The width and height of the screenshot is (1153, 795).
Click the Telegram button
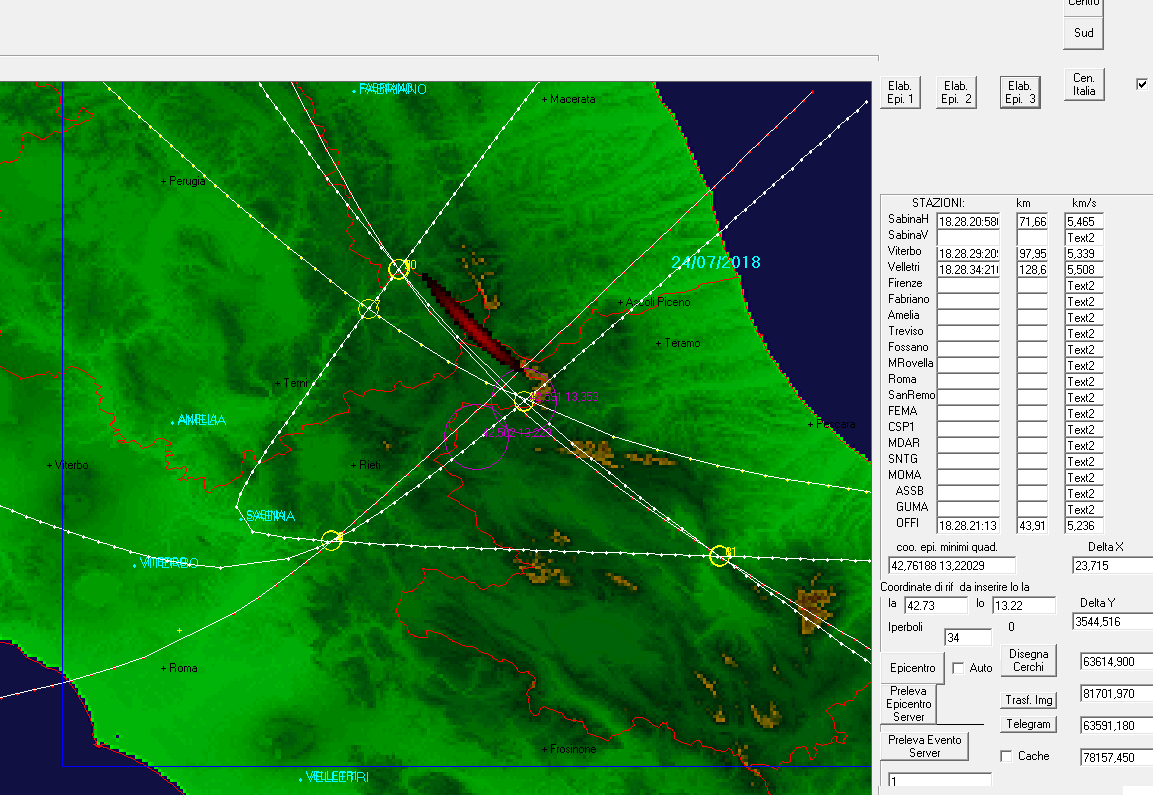[1028, 724]
